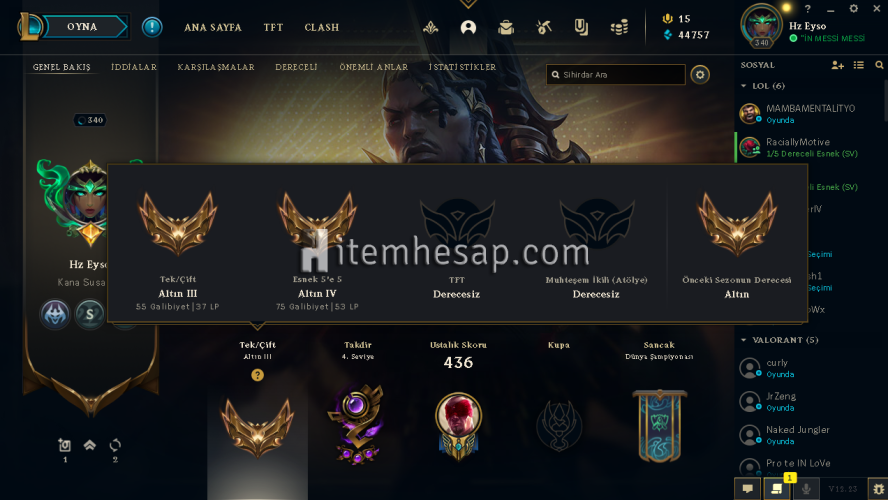This screenshot has width=888, height=500.
Task: Click the Sihirdar Ara search field
Action: [616, 75]
